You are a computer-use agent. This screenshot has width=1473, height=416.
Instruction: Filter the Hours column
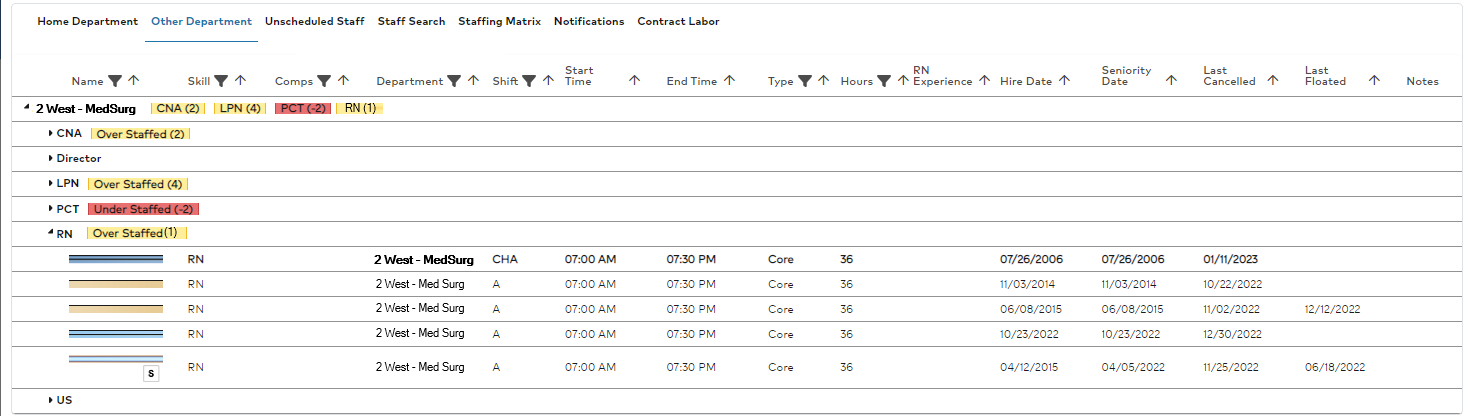(x=884, y=81)
